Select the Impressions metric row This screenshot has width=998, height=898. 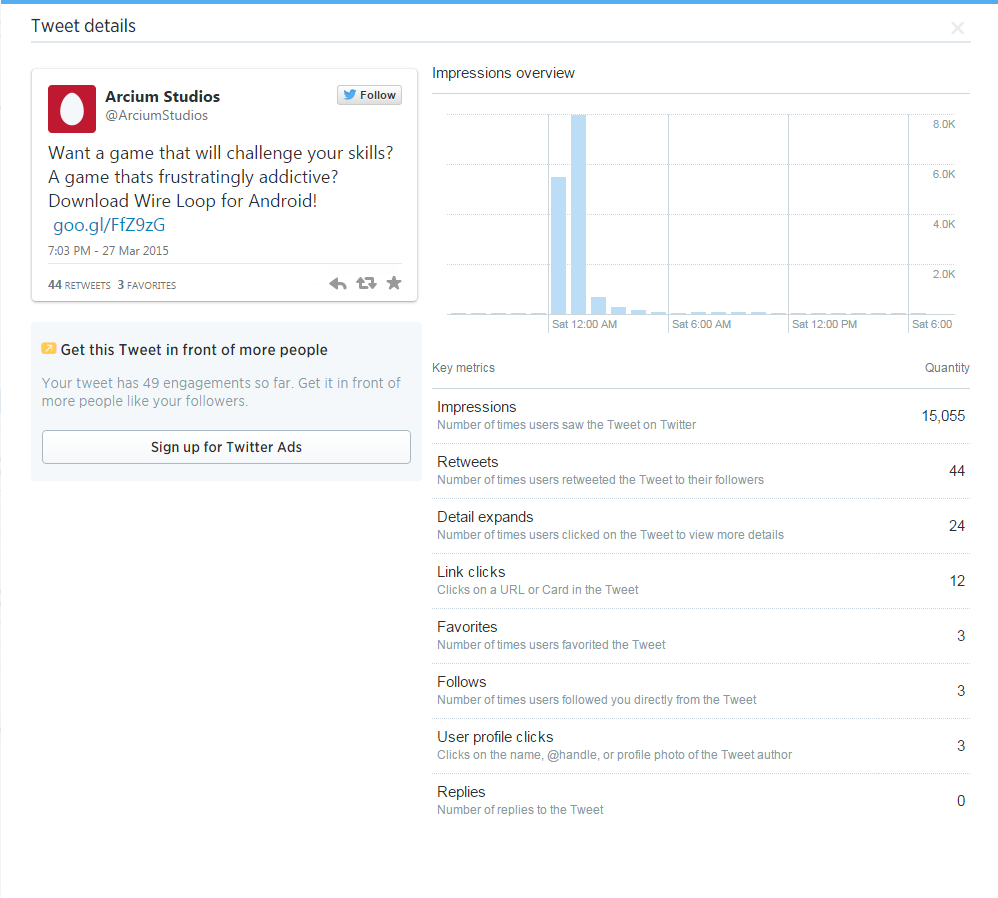pos(701,416)
